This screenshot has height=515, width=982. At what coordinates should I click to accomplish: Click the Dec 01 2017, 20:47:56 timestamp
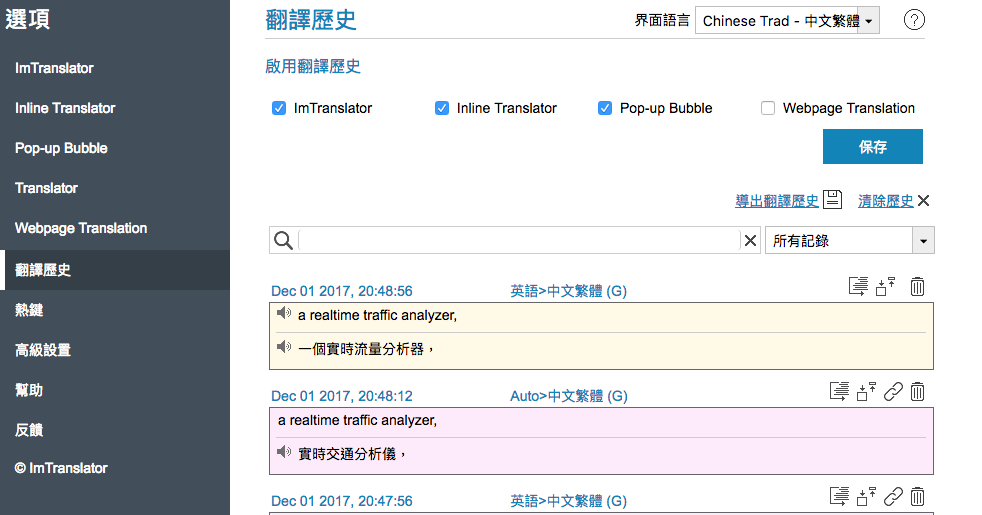tap(342, 501)
